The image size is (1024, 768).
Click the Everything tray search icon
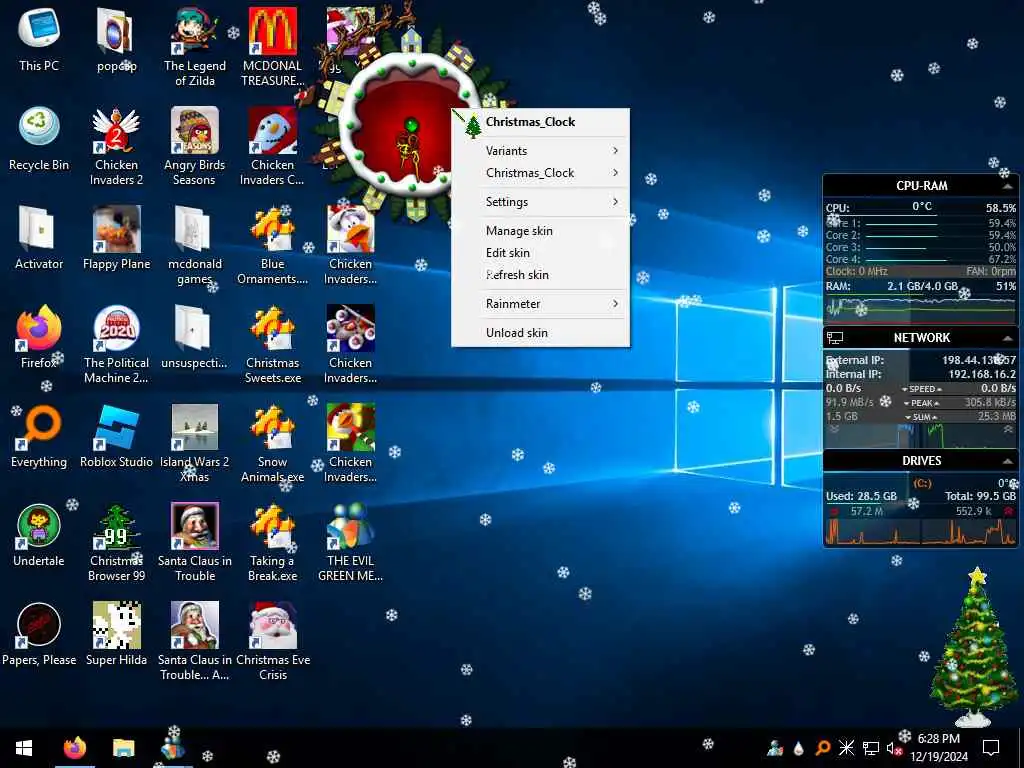pos(823,748)
